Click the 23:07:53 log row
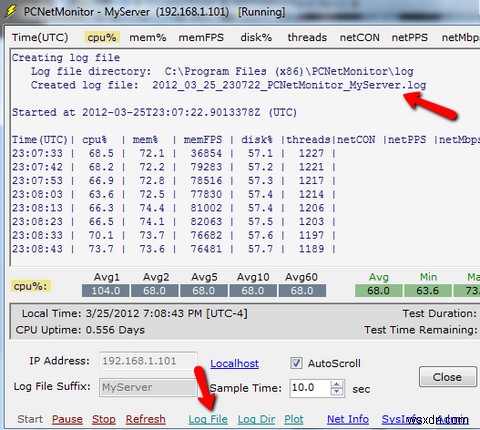The width and height of the screenshot is (480, 430). pyautogui.click(x=173, y=181)
